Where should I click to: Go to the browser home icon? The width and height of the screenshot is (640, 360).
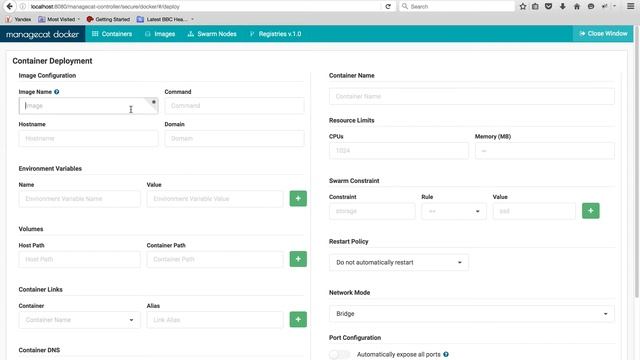tap(577, 6)
